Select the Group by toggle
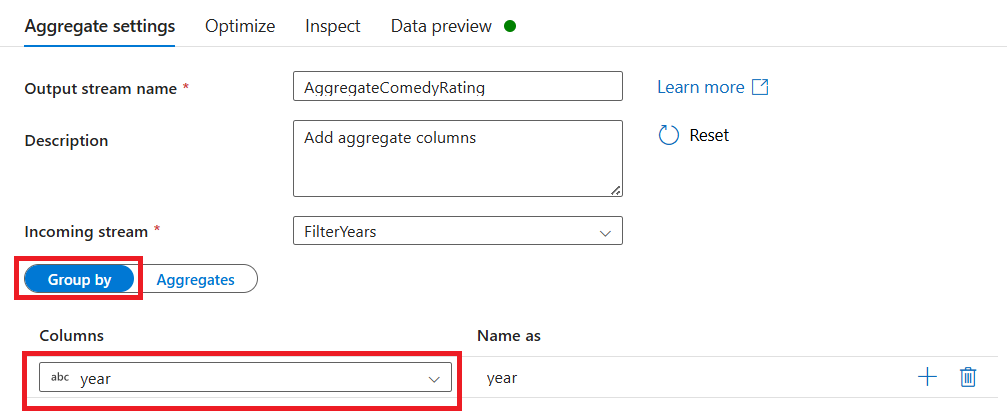This screenshot has width=1007, height=417. click(x=79, y=280)
